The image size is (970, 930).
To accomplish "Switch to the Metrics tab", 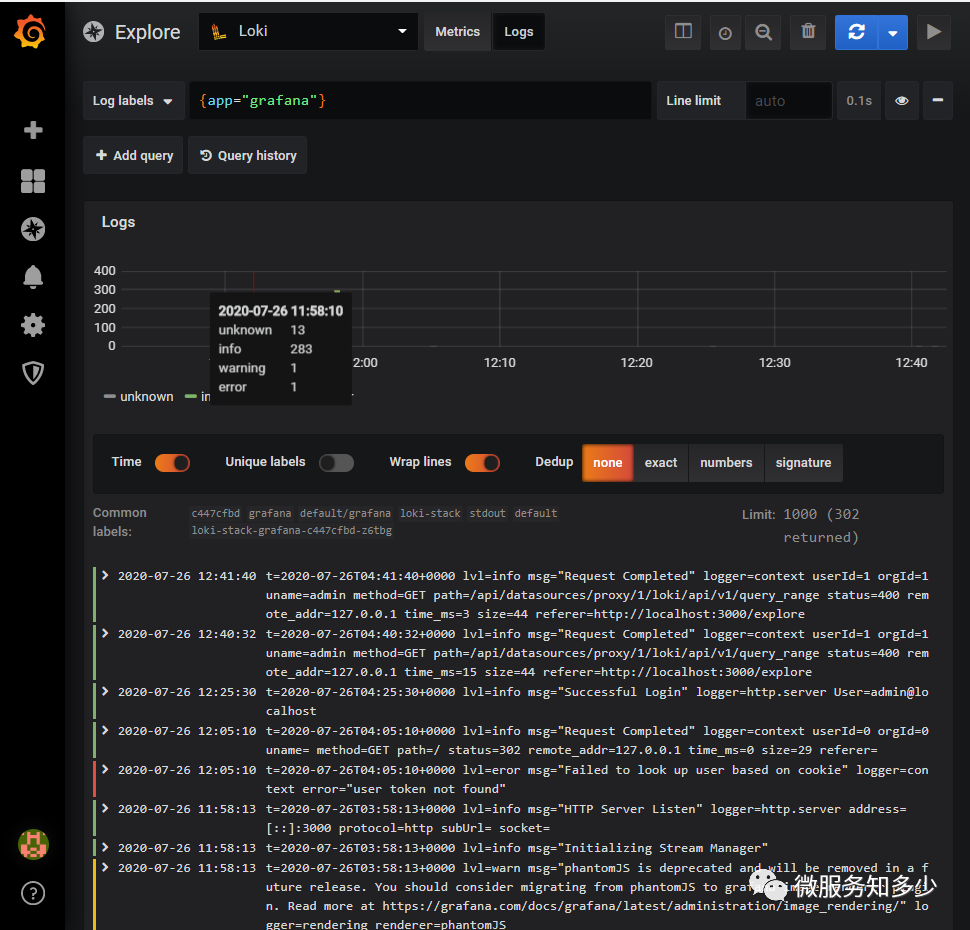I will 457,32.
